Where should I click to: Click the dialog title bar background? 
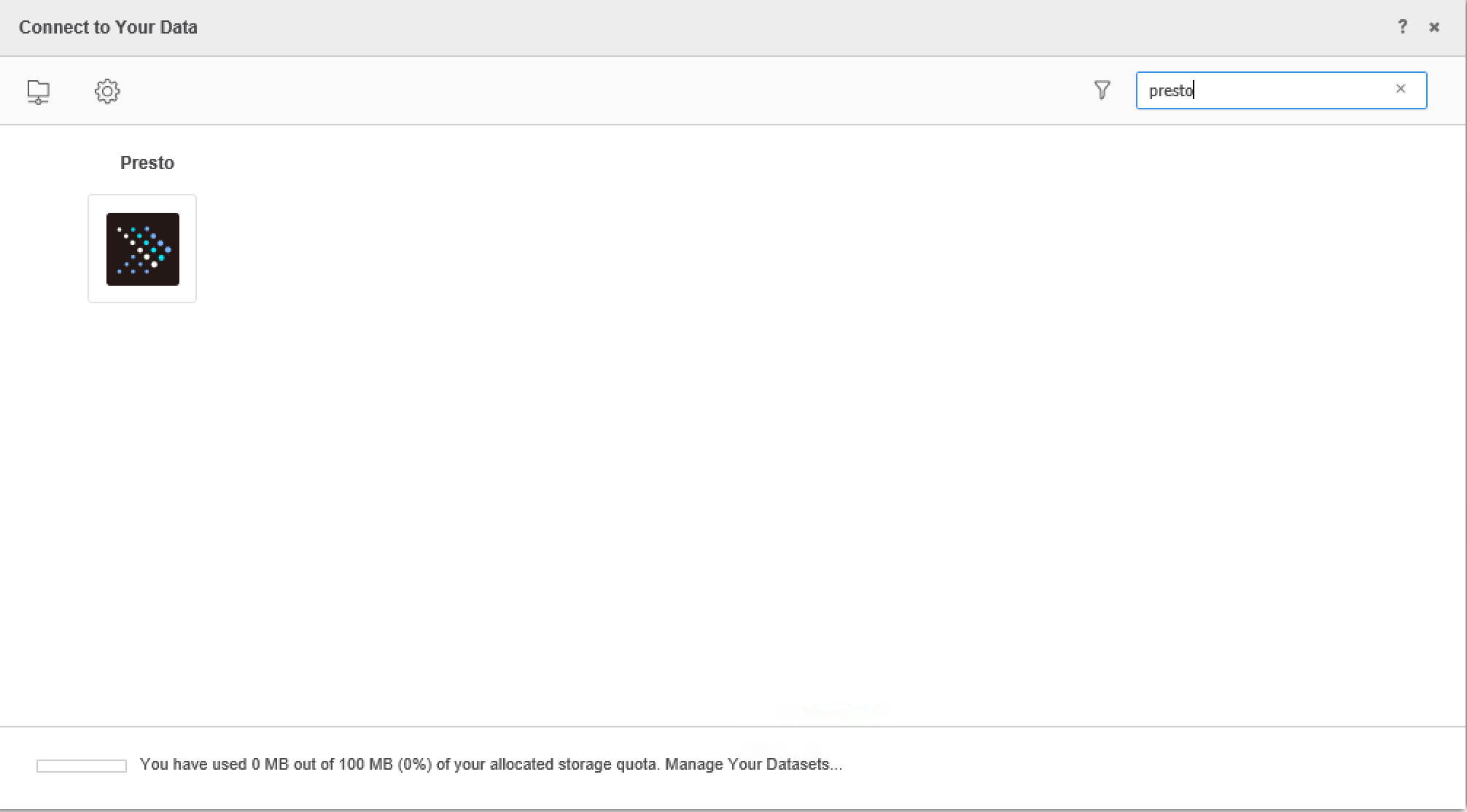[x=729, y=27]
